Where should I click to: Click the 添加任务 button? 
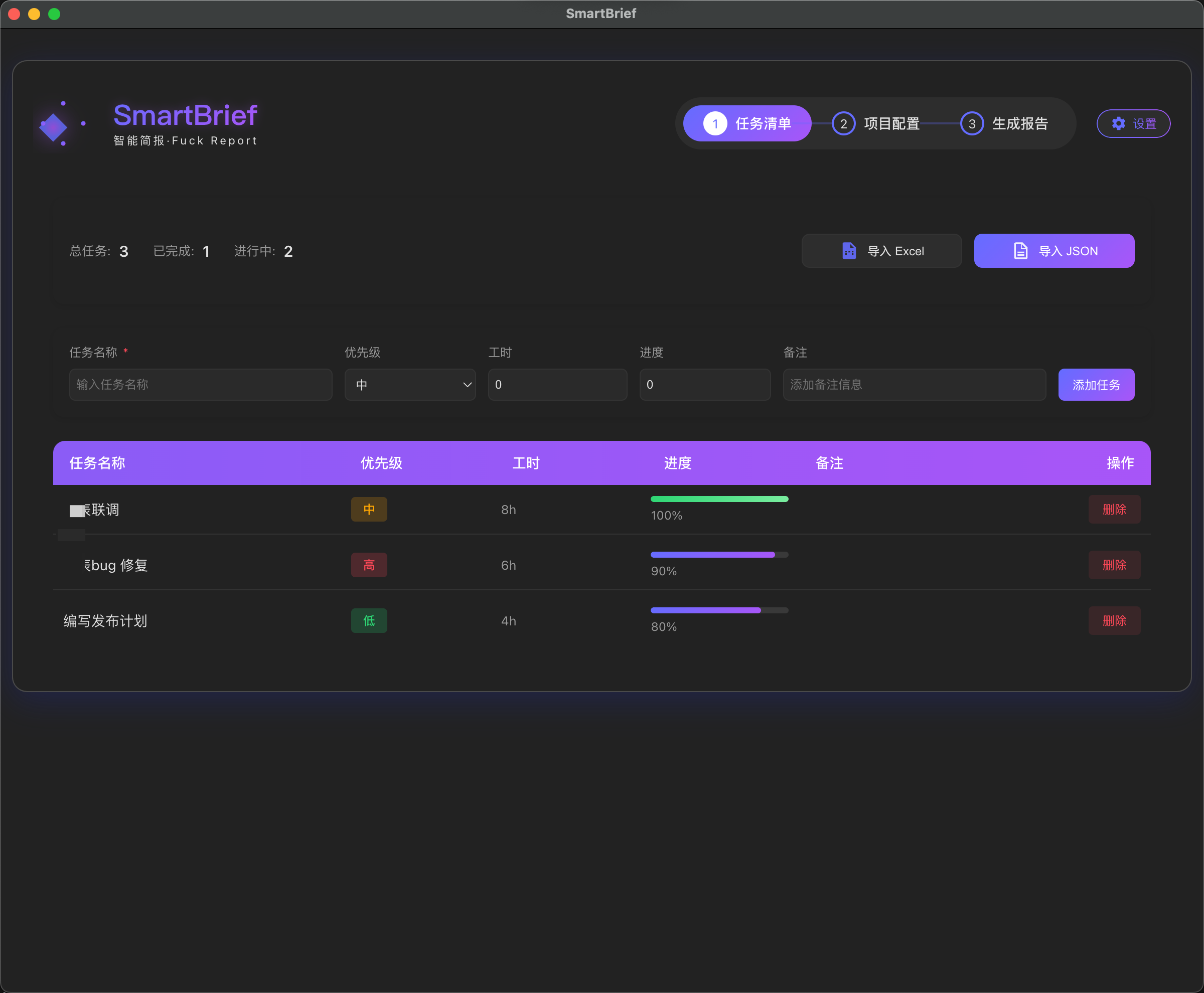[1096, 384]
